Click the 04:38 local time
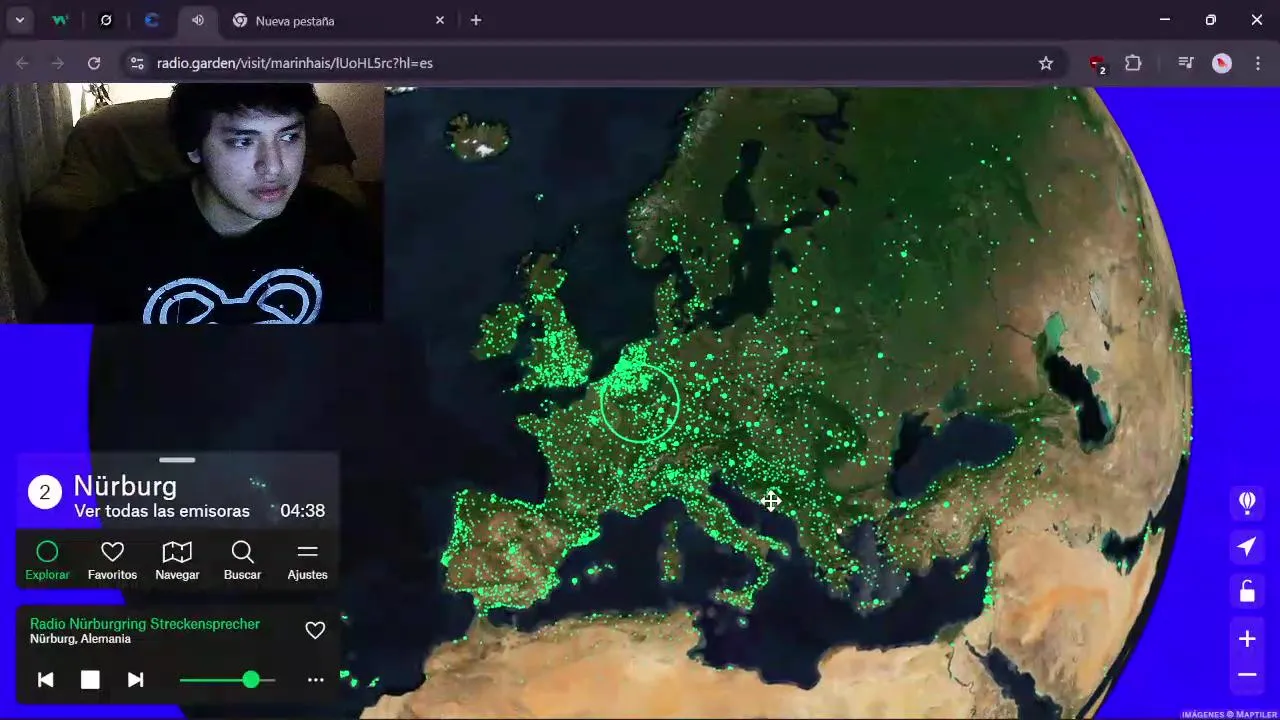 point(302,511)
